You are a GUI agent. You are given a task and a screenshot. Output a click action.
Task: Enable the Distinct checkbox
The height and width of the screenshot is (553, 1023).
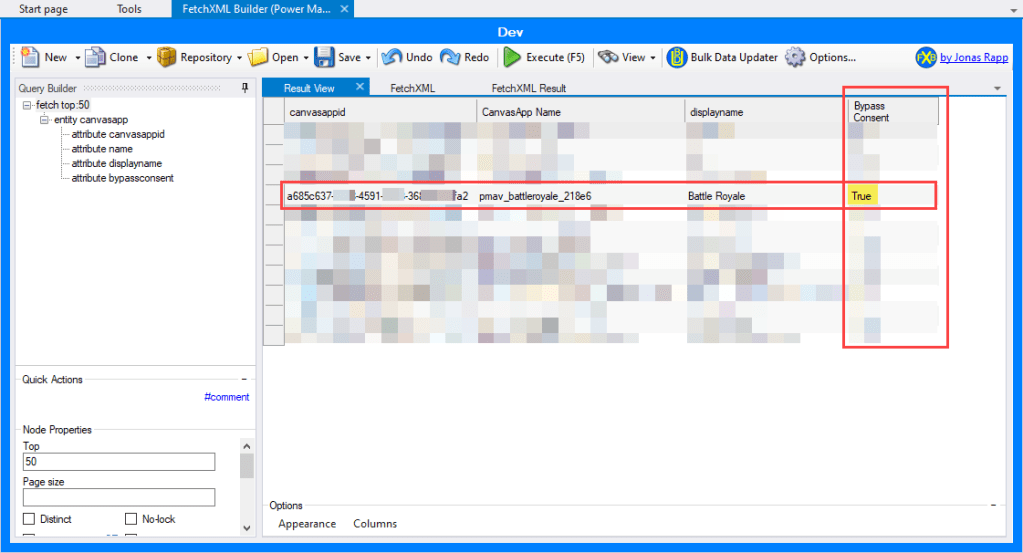(29, 519)
